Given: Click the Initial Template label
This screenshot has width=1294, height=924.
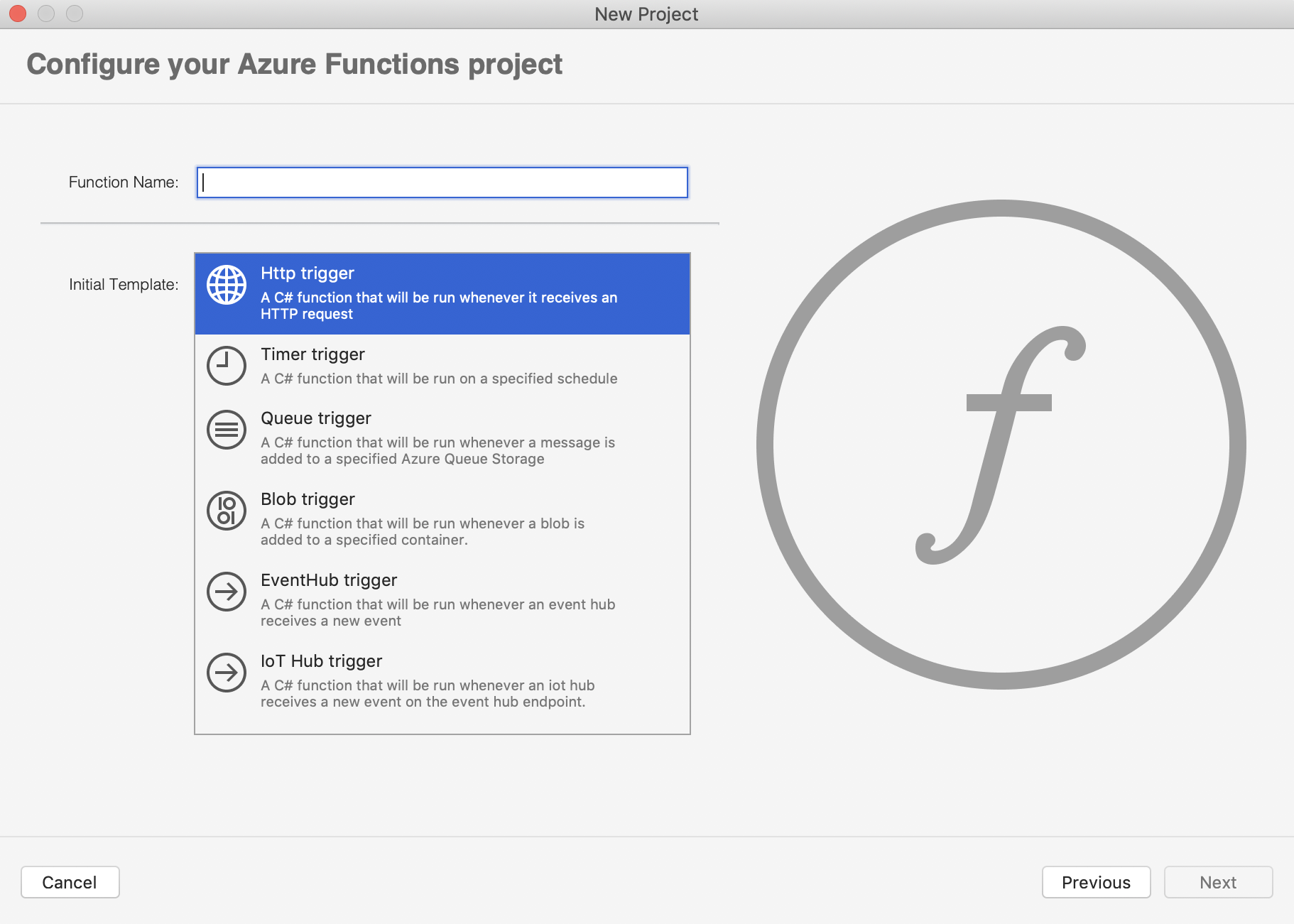Looking at the screenshot, I should coord(124,285).
